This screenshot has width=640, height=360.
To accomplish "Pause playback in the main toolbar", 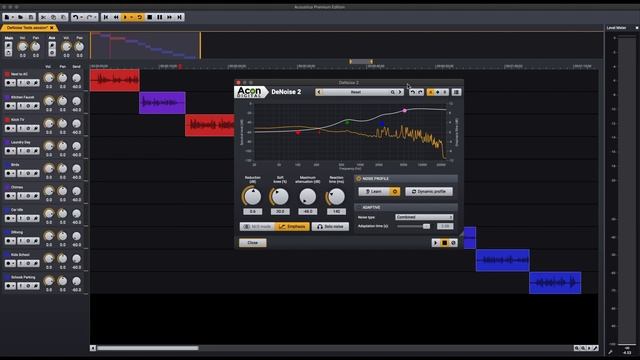I will (160, 17).
